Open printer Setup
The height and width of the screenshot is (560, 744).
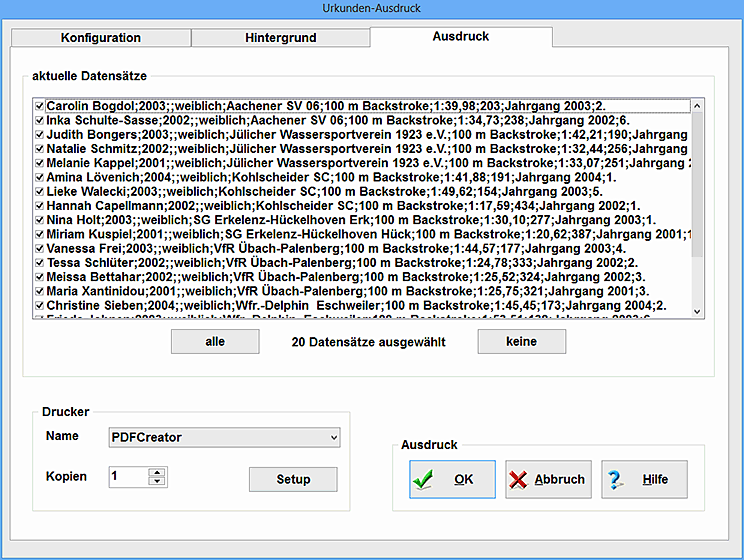pyautogui.click(x=293, y=479)
